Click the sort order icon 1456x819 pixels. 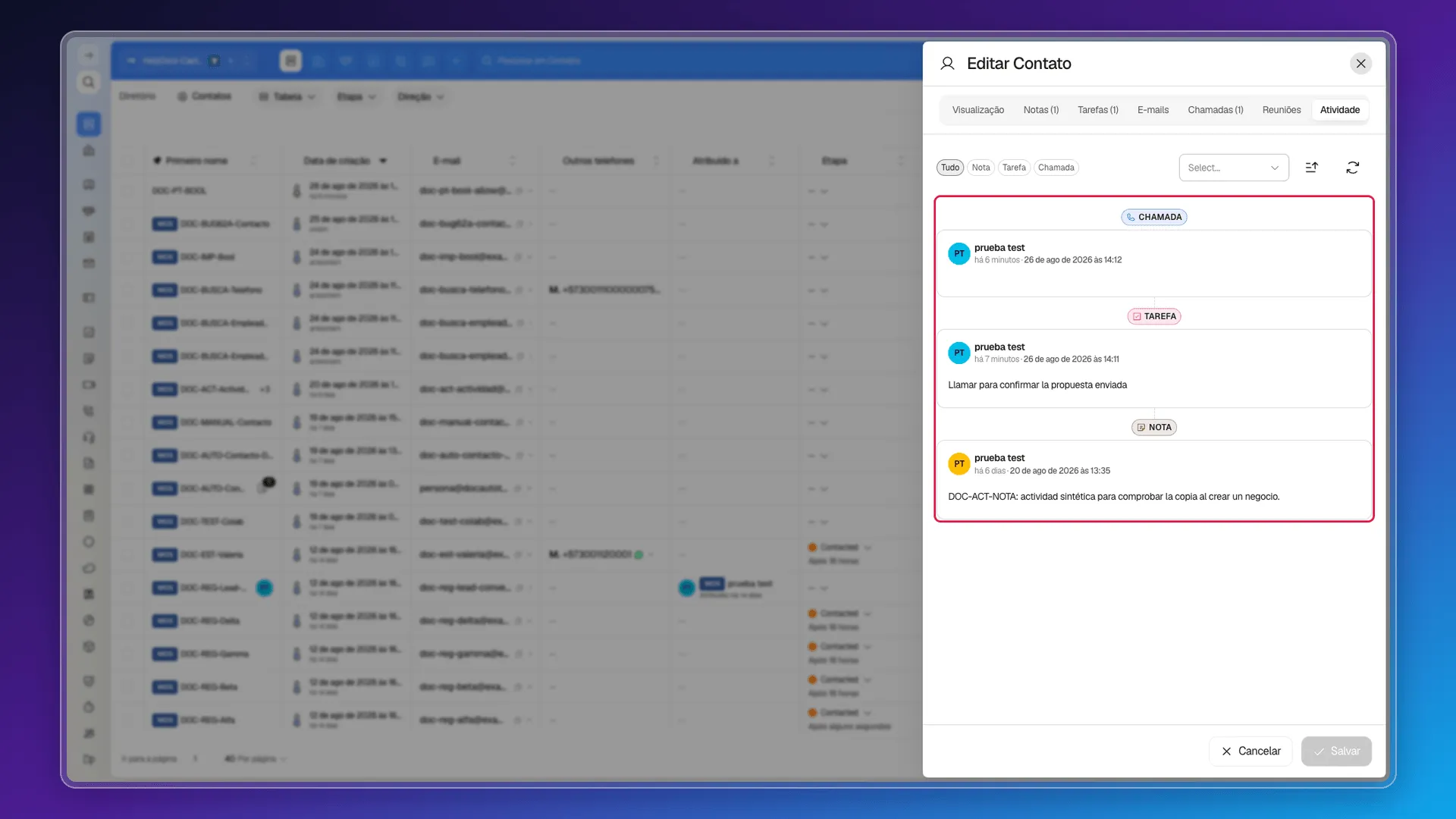[x=1311, y=168]
